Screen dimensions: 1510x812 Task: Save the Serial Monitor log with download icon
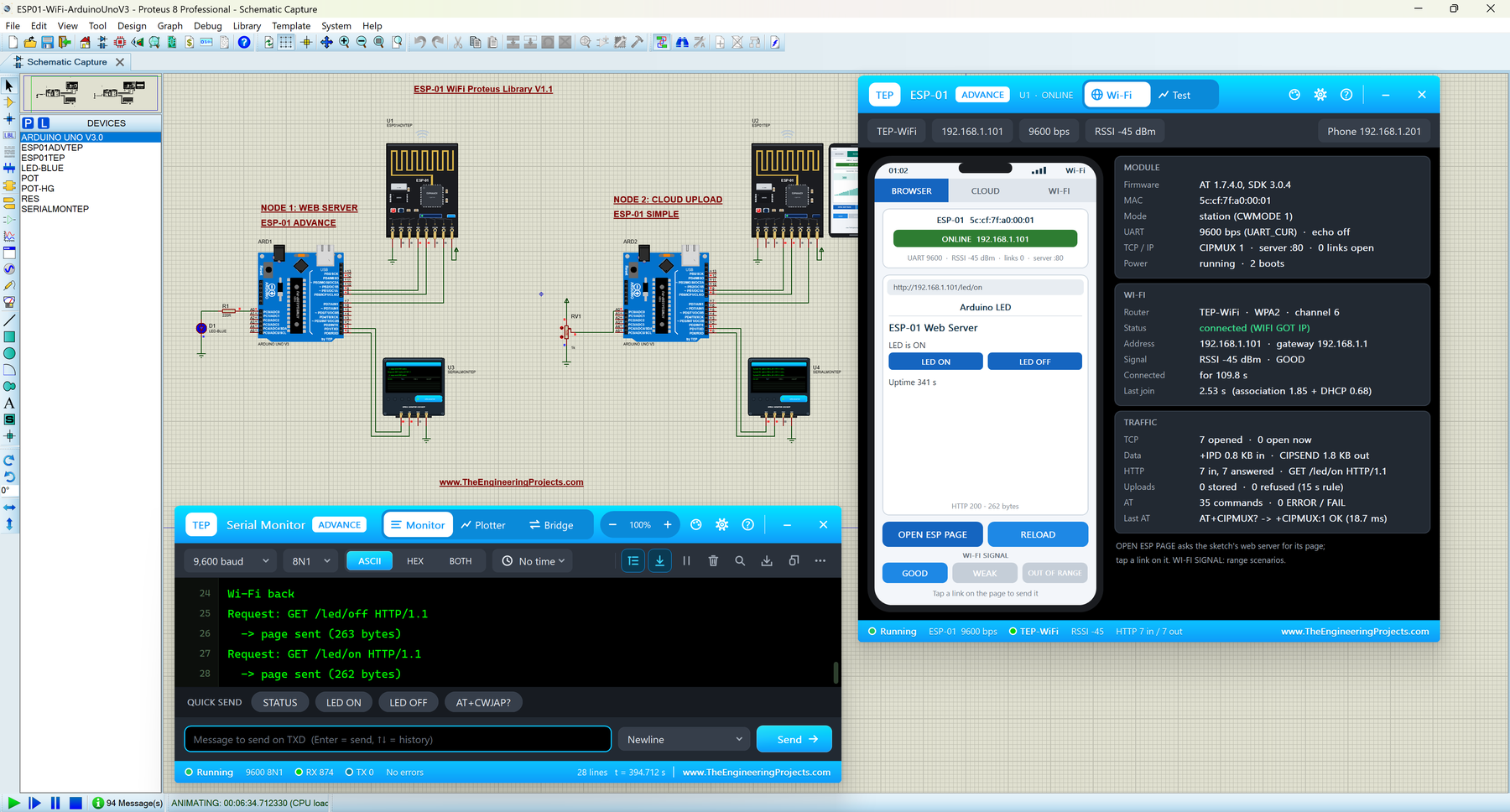[767, 561]
